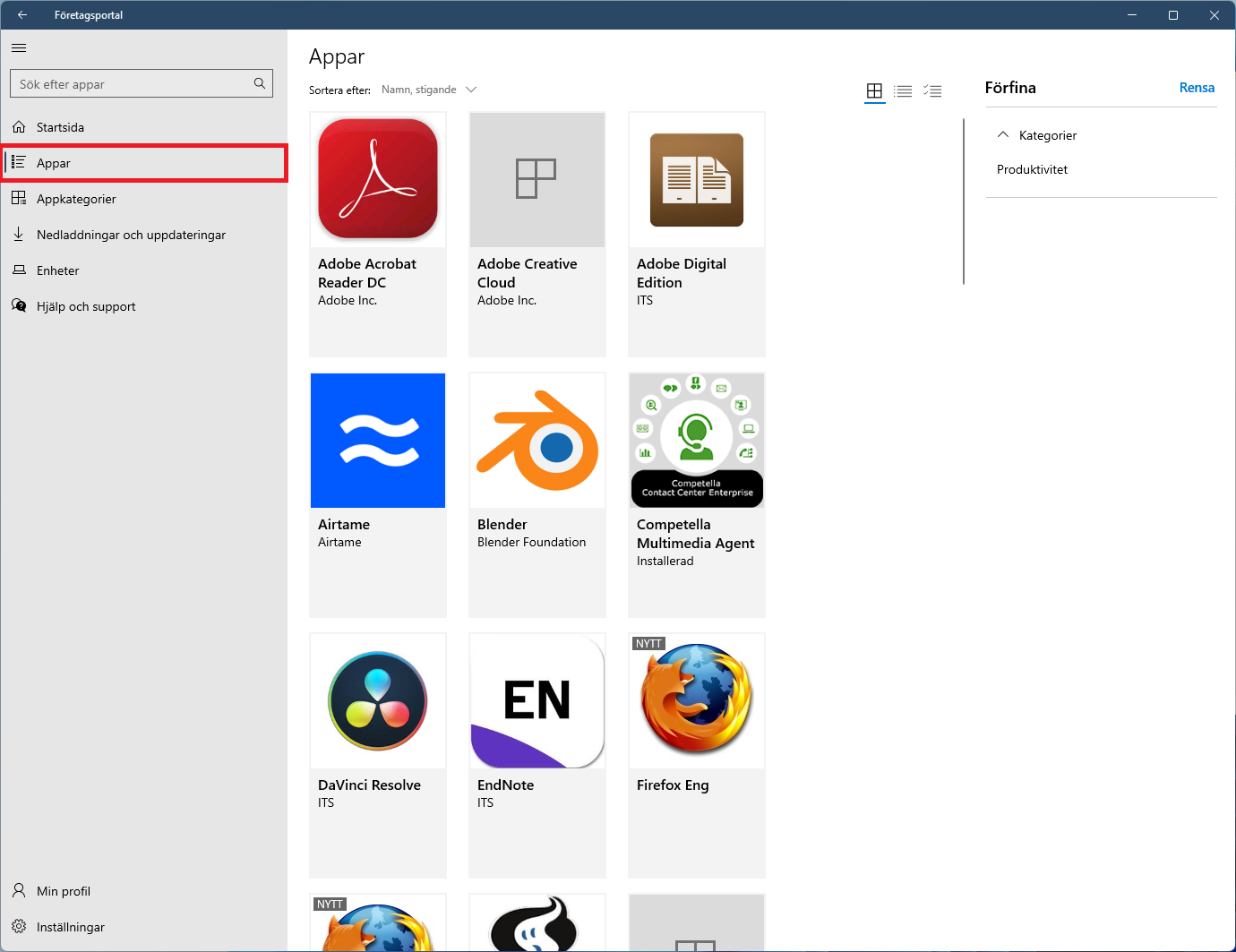Collapse the Kategorier section
Viewport: 1236px width, 952px height.
click(1037, 135)
